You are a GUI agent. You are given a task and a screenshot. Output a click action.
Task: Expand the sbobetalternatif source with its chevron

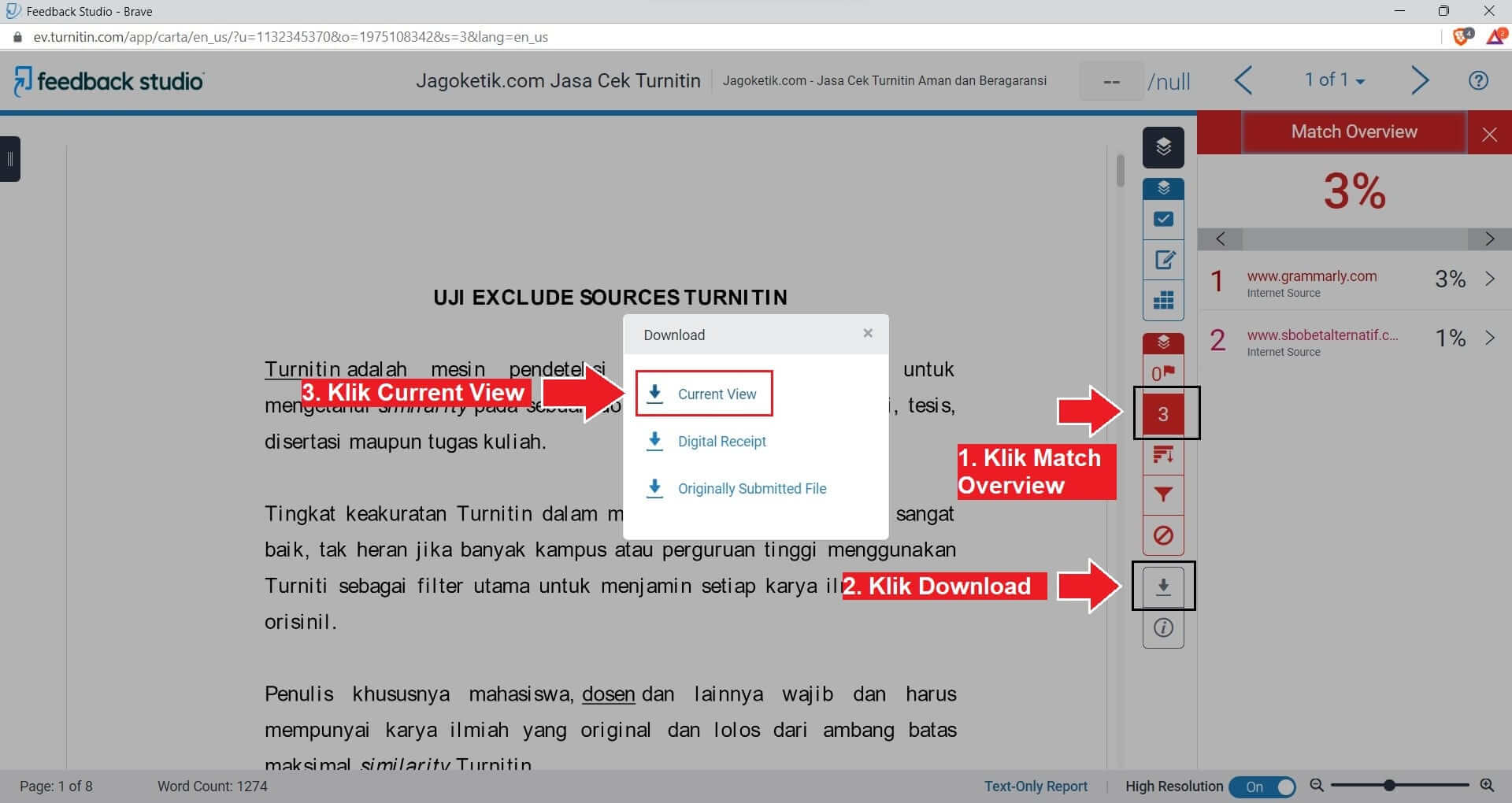[1490, 338]
